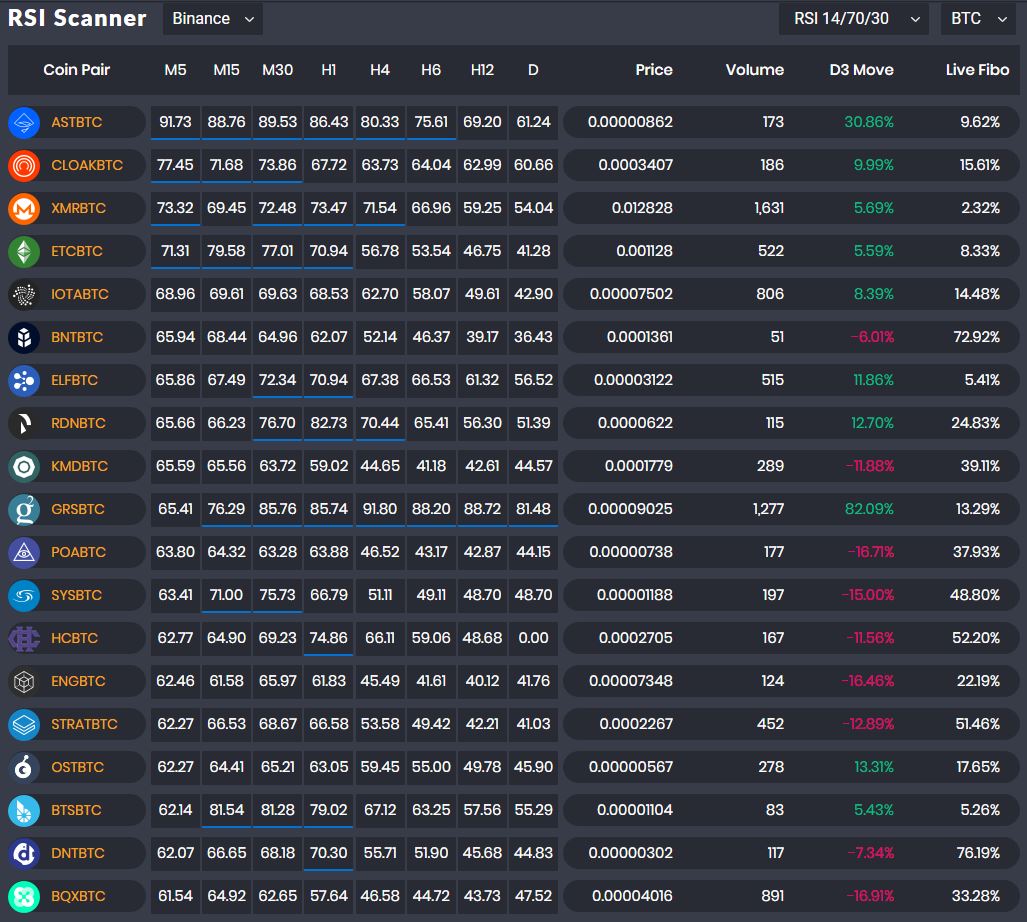
Task: Sort by H1 column header
Action: coord(329,70)
